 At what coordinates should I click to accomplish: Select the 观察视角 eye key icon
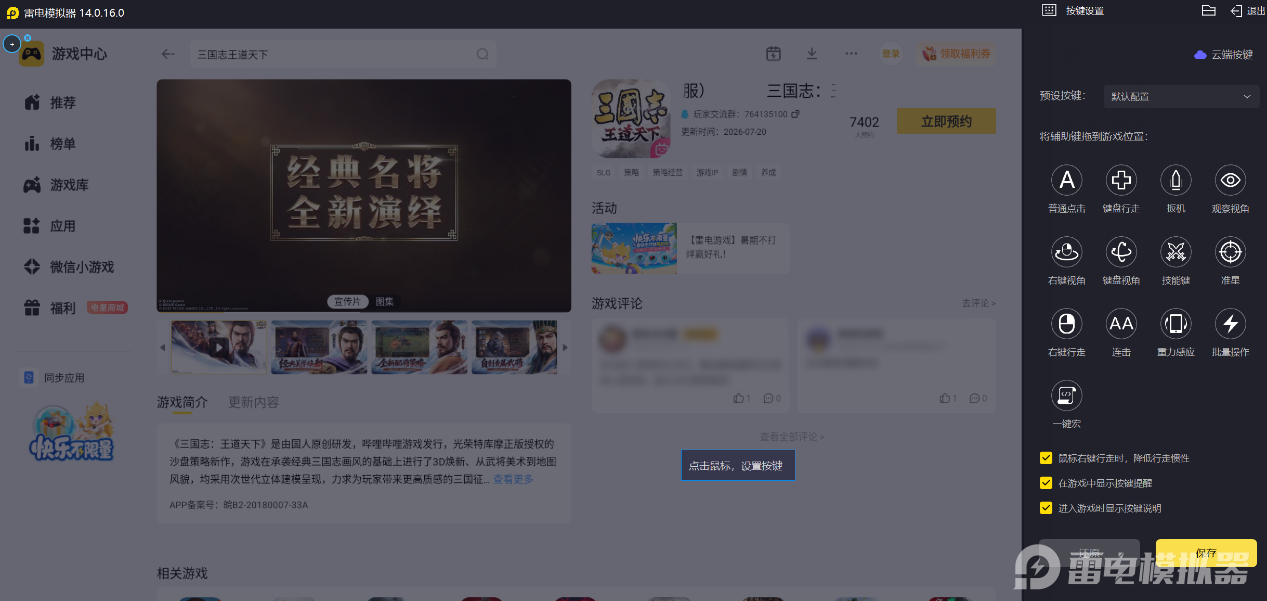(1230, 180)
